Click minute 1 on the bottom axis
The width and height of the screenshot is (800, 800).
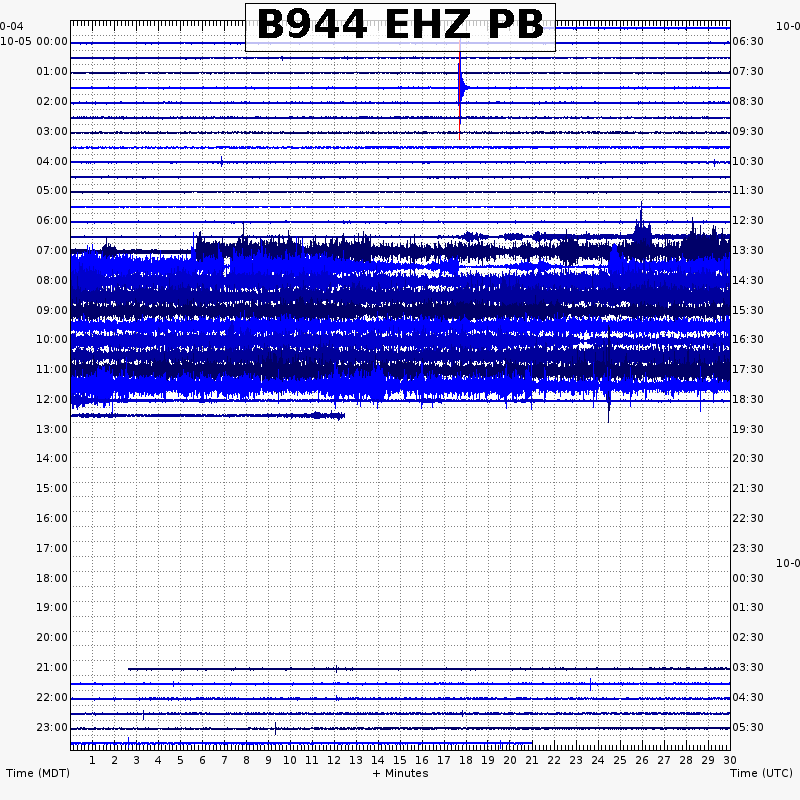[92, 760]
